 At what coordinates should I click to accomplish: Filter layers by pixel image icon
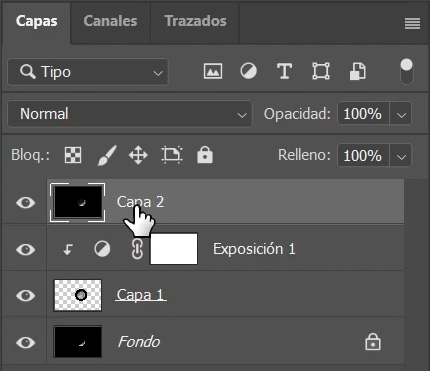tap(213, 71)
